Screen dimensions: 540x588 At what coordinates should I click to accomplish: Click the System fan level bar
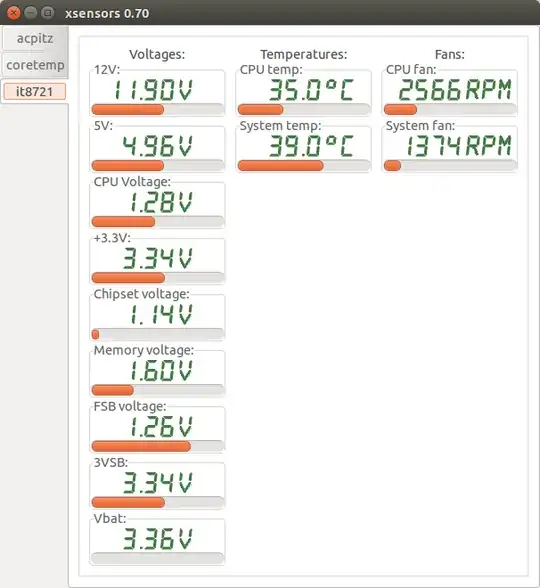pyautogui.click(x=450, y=165)
